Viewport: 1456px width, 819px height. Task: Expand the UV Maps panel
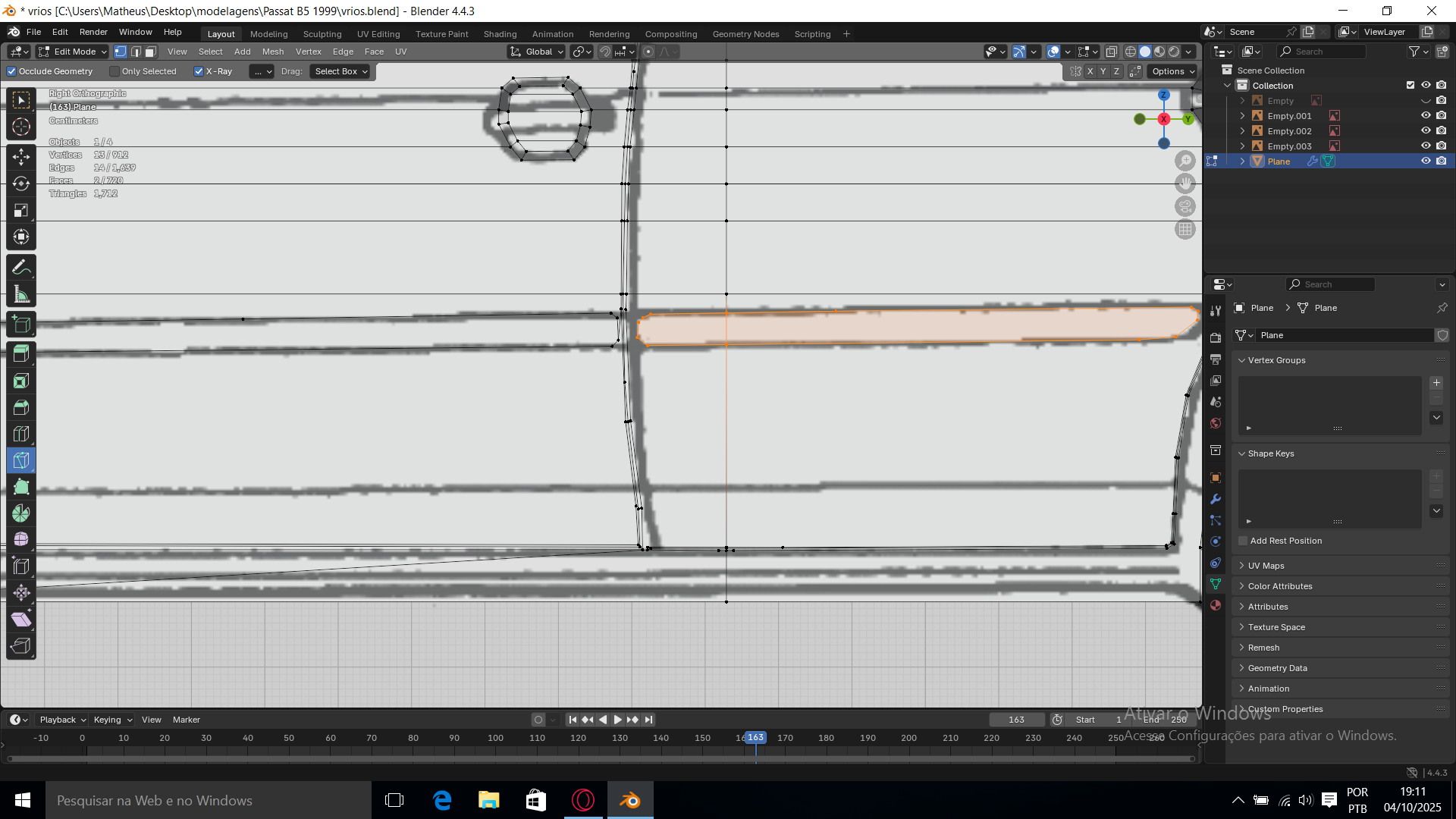(1266, 566)
